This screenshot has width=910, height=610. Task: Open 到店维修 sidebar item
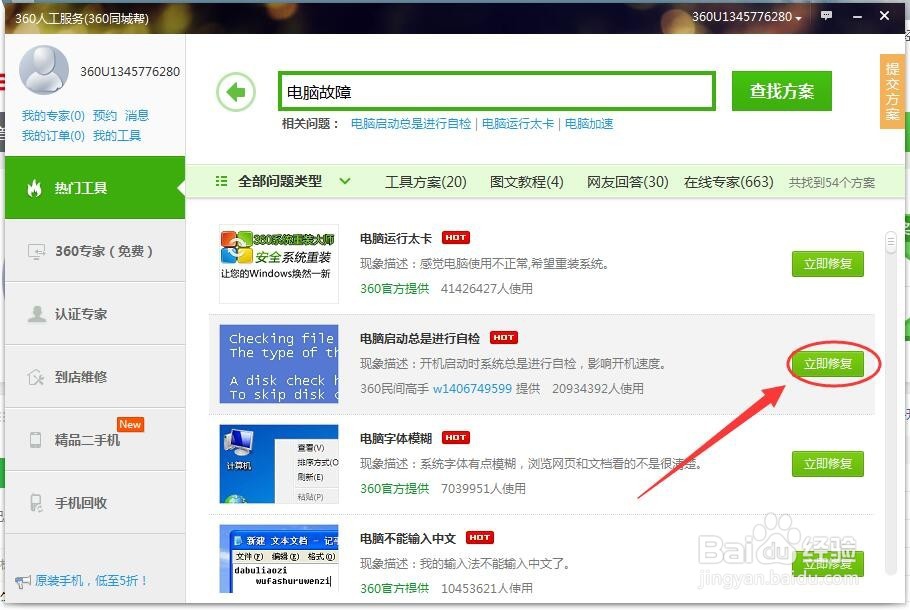point(95,377)
